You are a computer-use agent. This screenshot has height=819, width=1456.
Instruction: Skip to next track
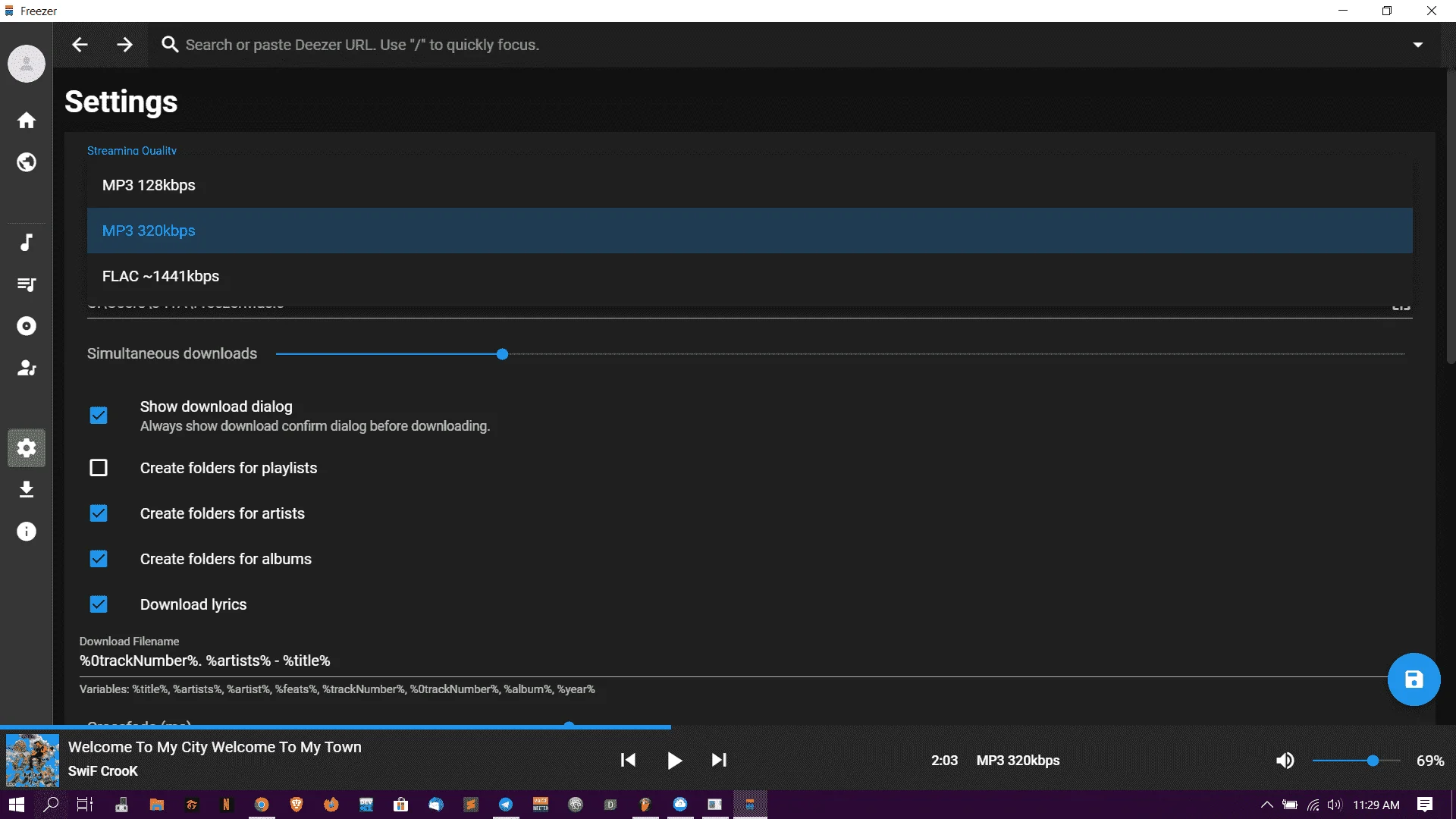(719, 760)
